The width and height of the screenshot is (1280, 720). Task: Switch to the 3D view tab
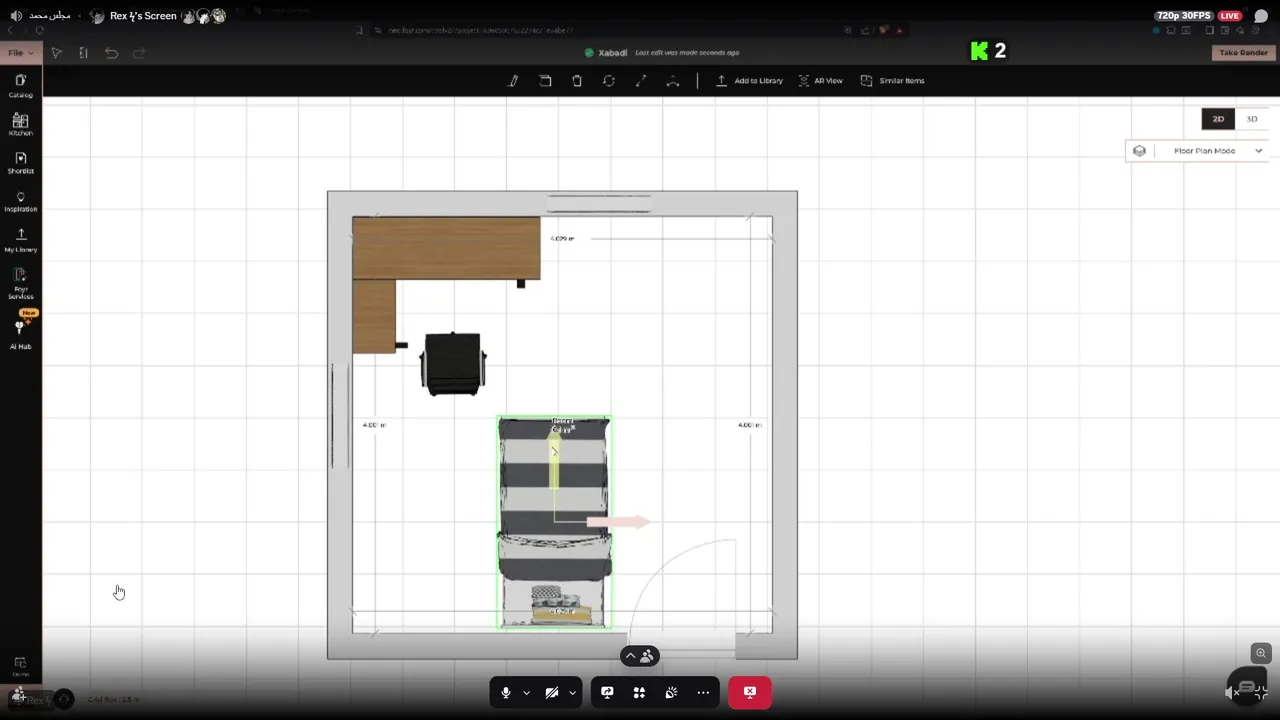pos(1252,119)
